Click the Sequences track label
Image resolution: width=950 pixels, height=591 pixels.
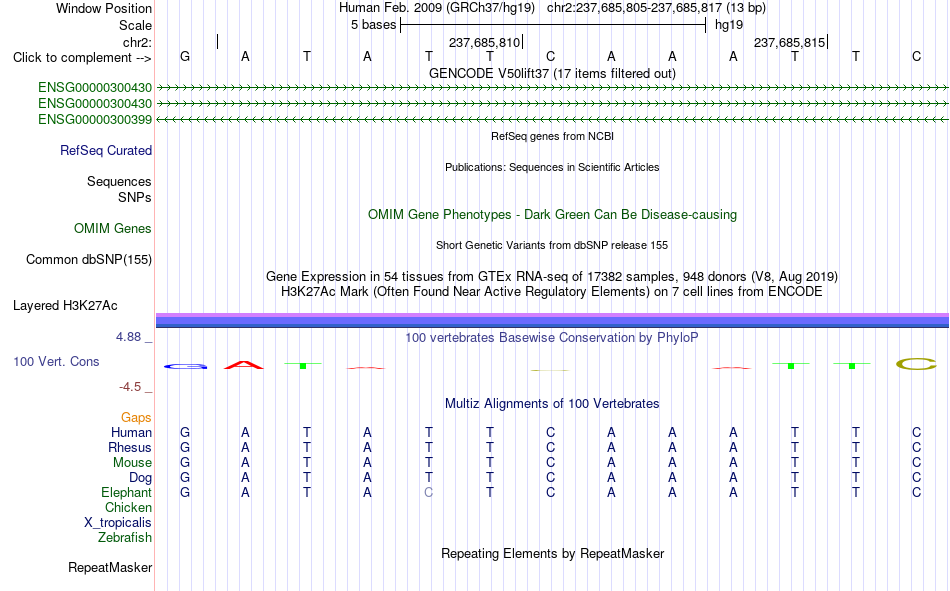(x=119, y=181)
